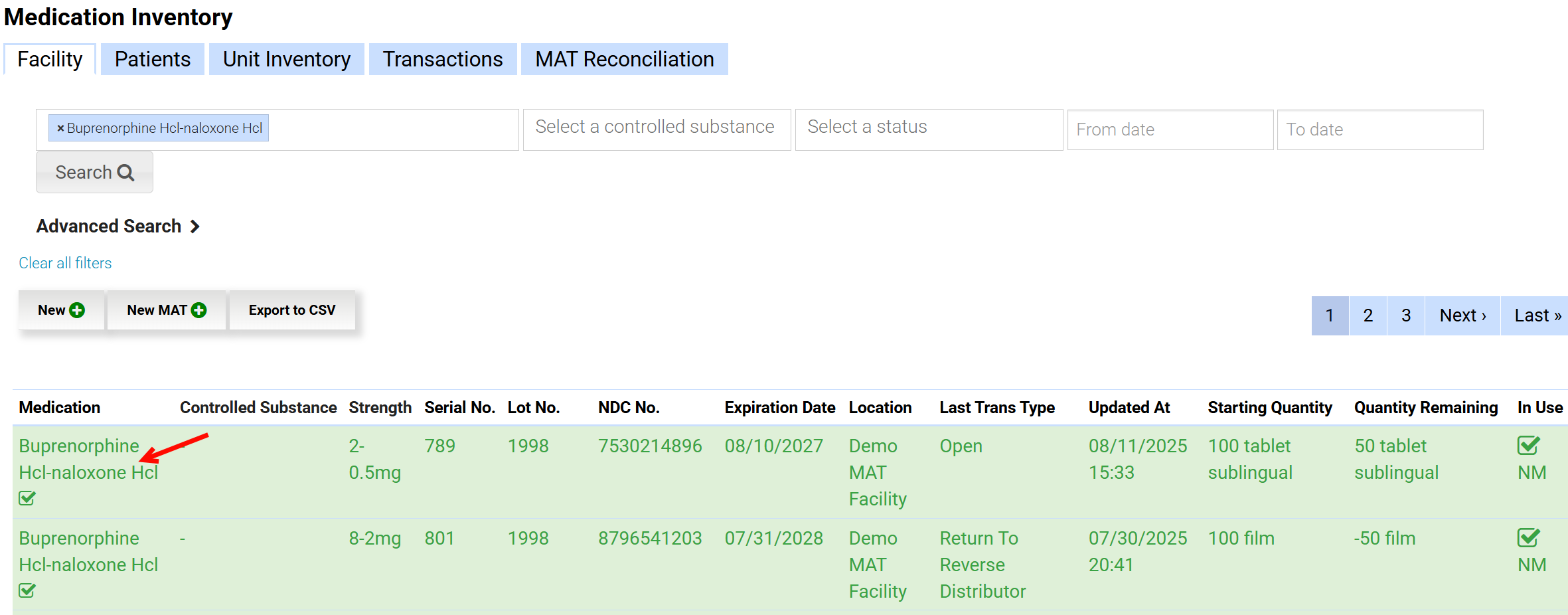Expand the Advanced Search section

tap(118, 226)
